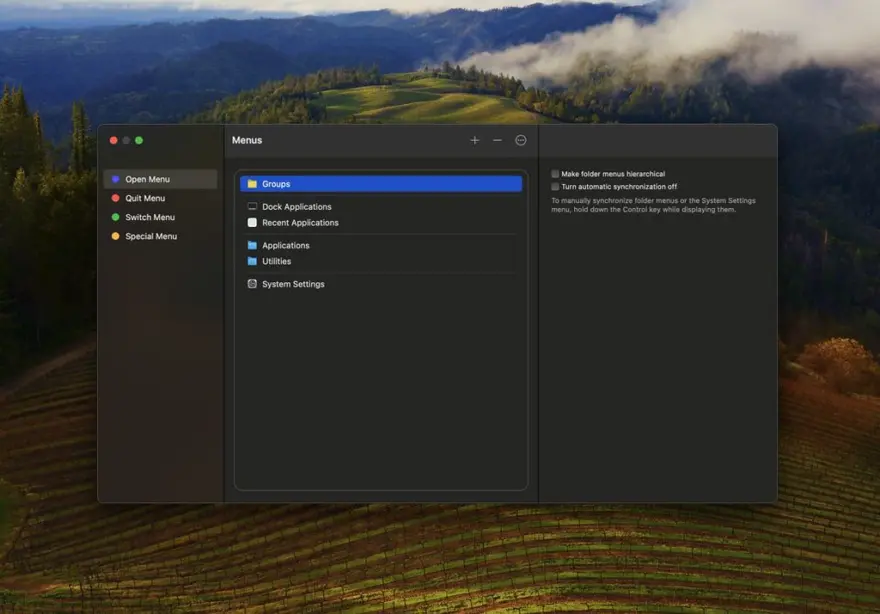
Task: Select Special Menu in the sidebar
Action: (161, 236)
